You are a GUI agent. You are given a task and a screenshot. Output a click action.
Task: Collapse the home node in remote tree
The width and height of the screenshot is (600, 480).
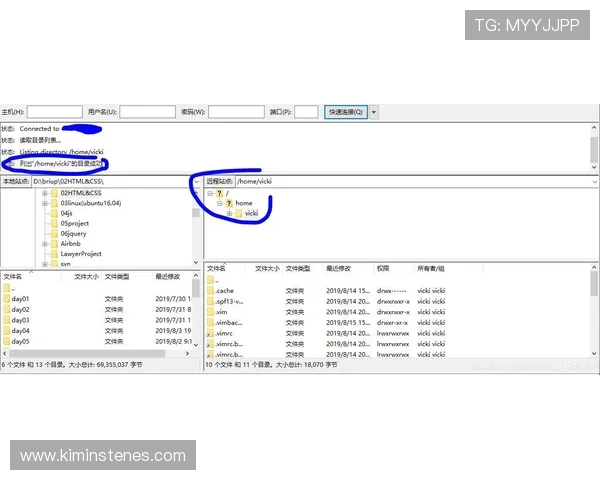click(219, 203)
